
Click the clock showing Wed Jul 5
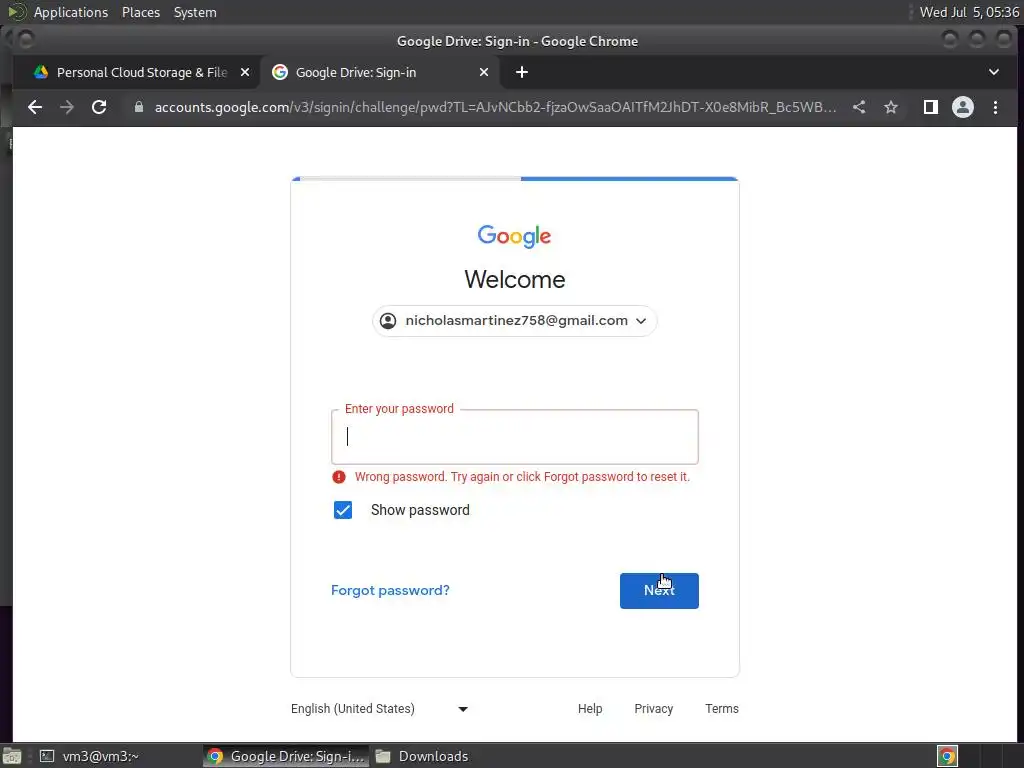coord(969,12)
